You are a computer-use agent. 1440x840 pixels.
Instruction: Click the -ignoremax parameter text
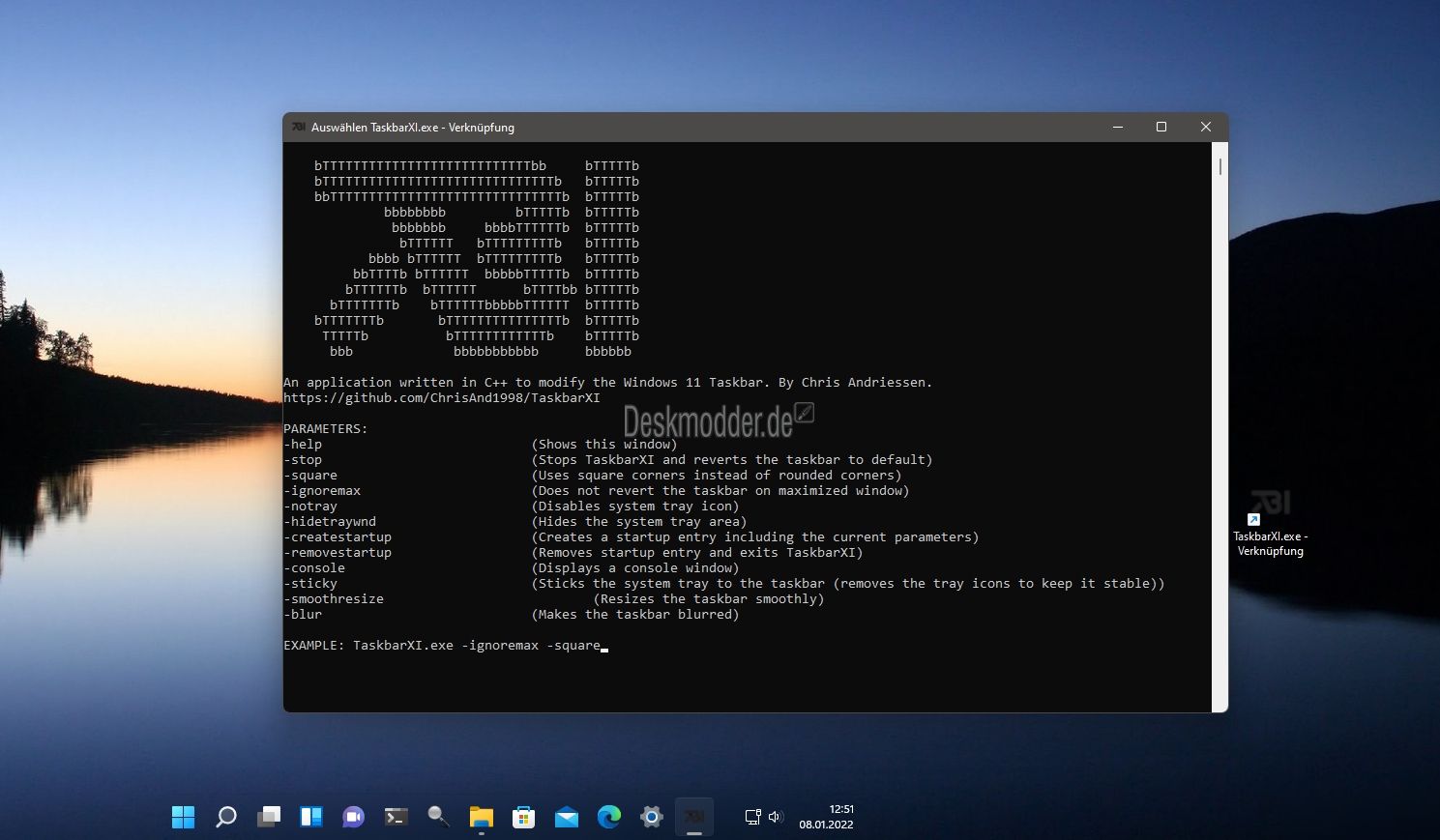point(322,490)
